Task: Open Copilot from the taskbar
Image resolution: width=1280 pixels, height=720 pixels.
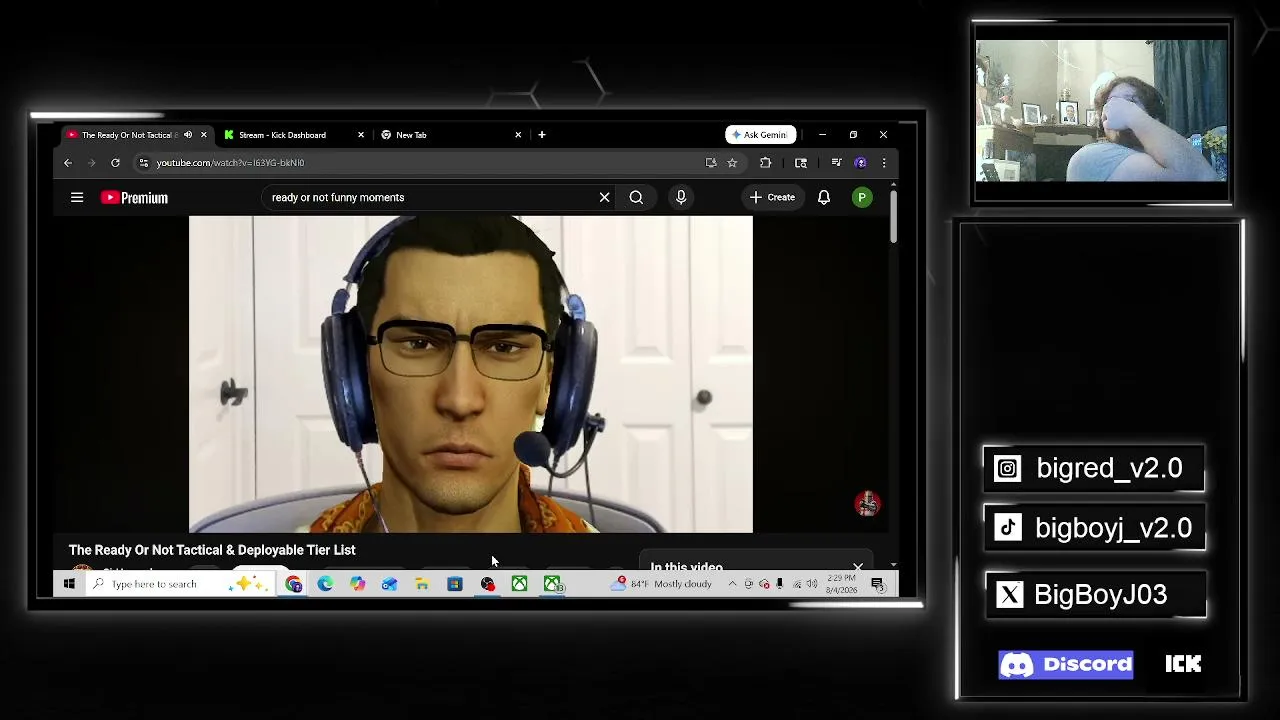Action: [x=357, y=584]
